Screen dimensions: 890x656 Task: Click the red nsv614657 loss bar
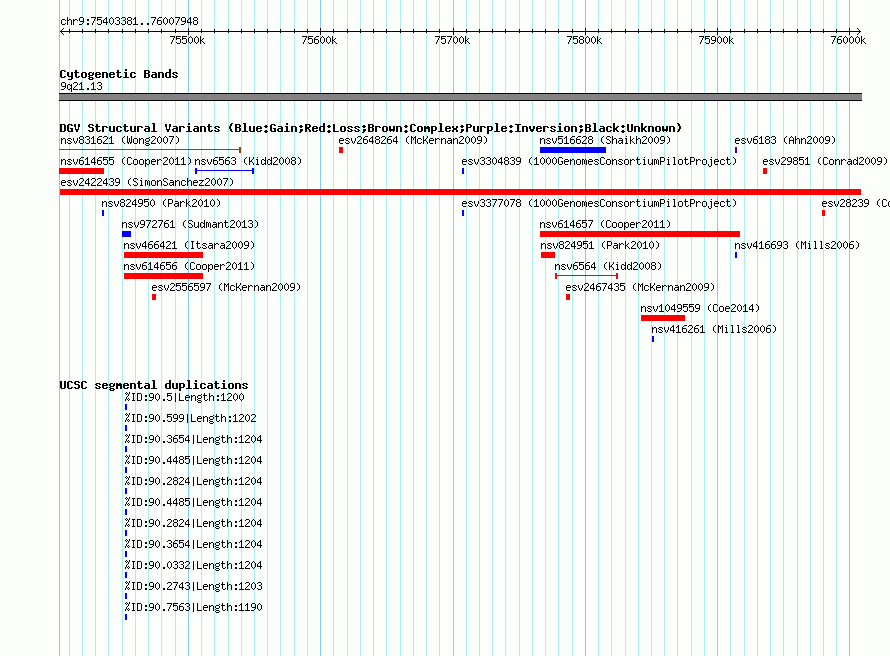[640, 234]
